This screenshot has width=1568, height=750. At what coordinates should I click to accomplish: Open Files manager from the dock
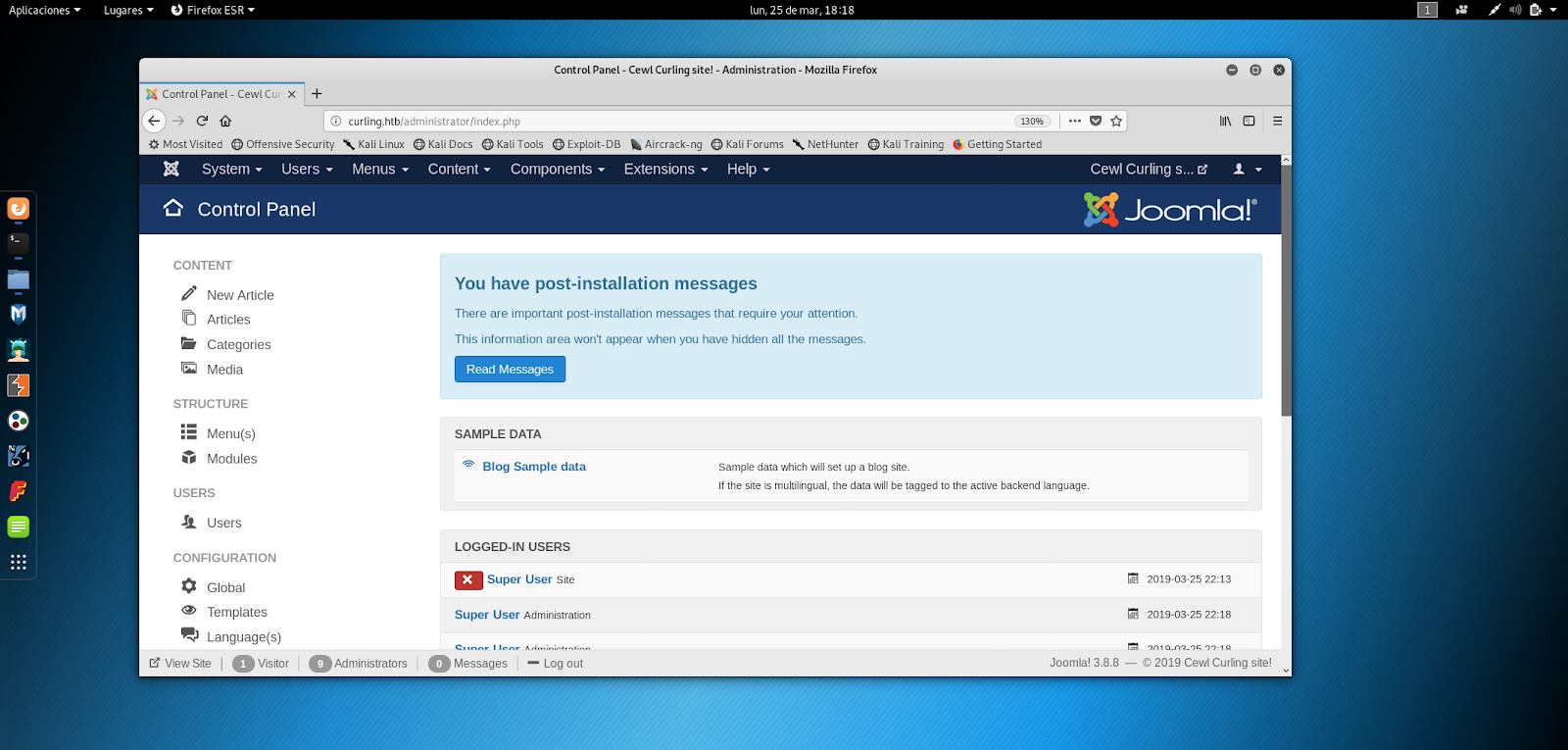pos(18,279)
